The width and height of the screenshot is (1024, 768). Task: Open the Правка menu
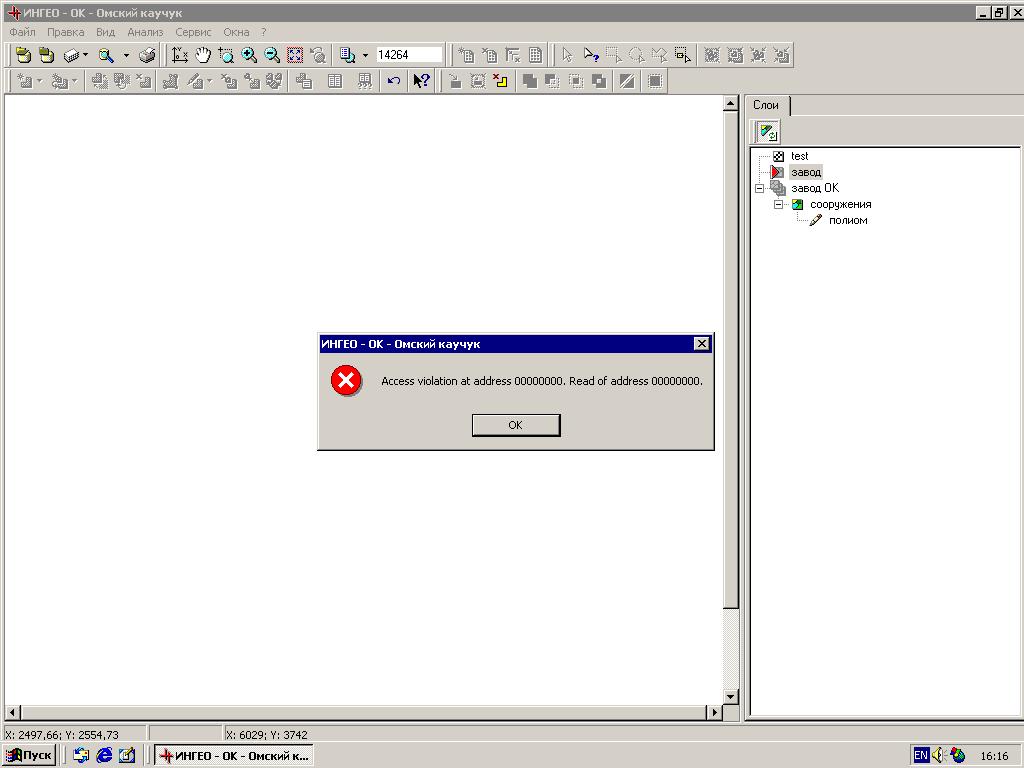point(65,32)
